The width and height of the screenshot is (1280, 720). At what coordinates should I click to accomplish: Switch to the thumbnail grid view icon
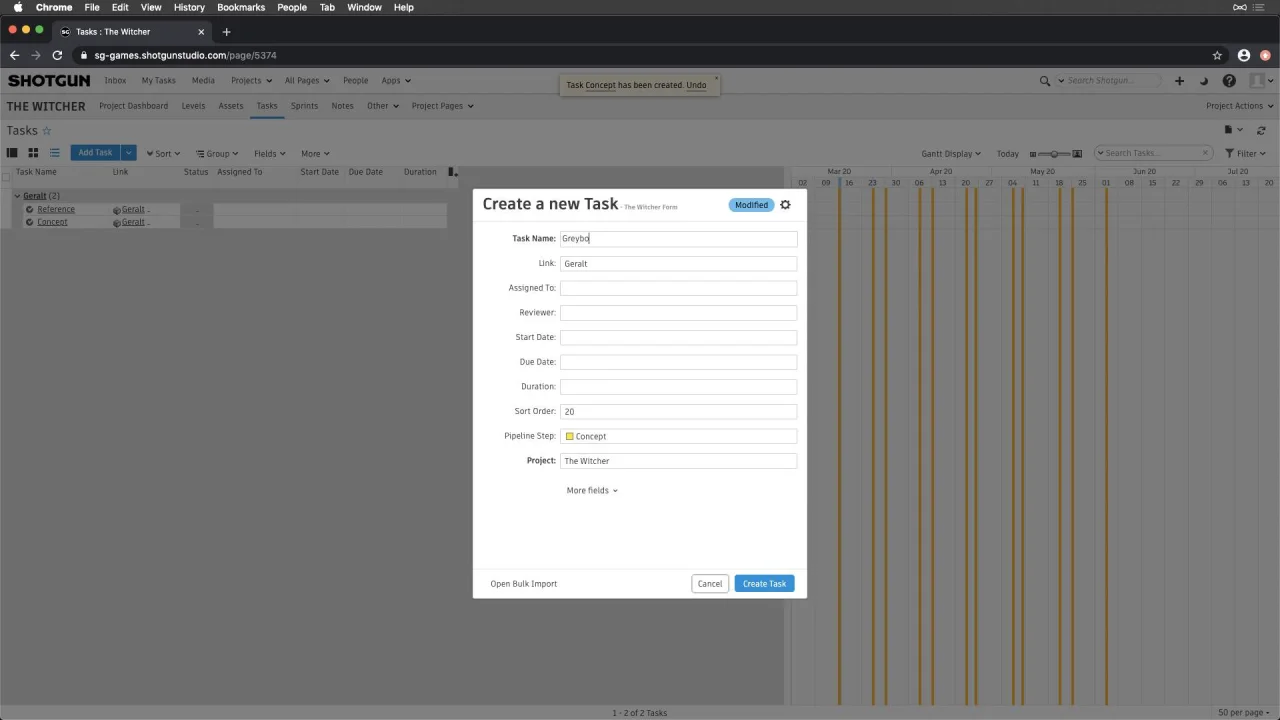pos(33,153)
